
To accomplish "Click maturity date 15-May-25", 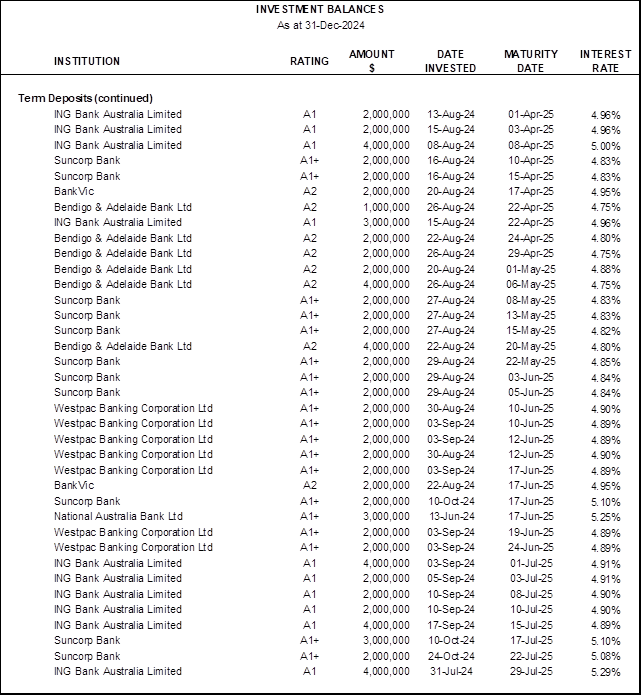I will click(531, 331).
